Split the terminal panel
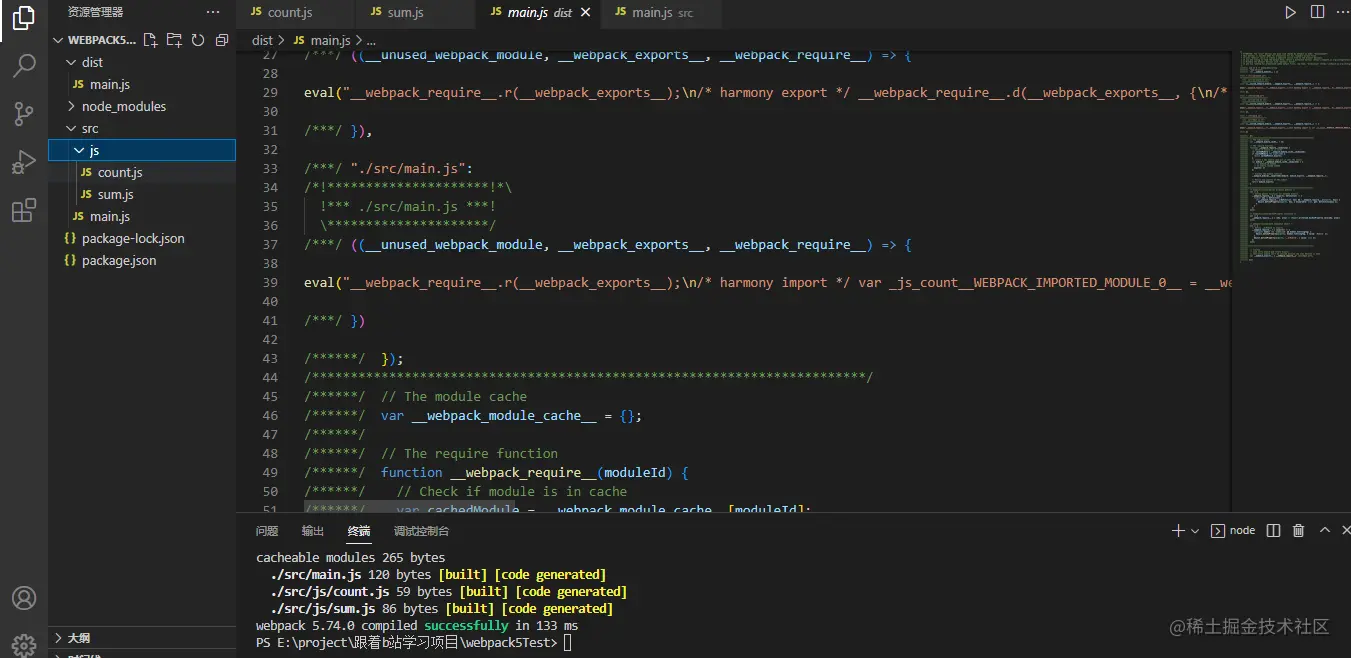 [1274, 531]
